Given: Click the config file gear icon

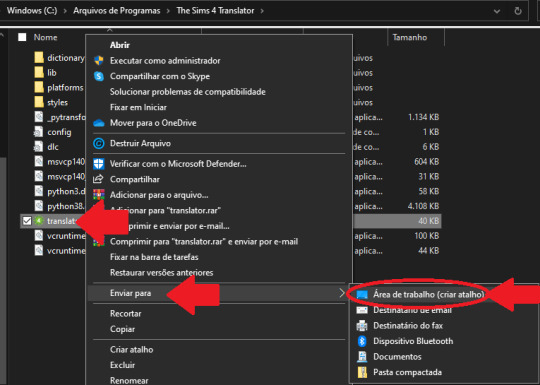Looking at the screenshot, I should point(38,132).
